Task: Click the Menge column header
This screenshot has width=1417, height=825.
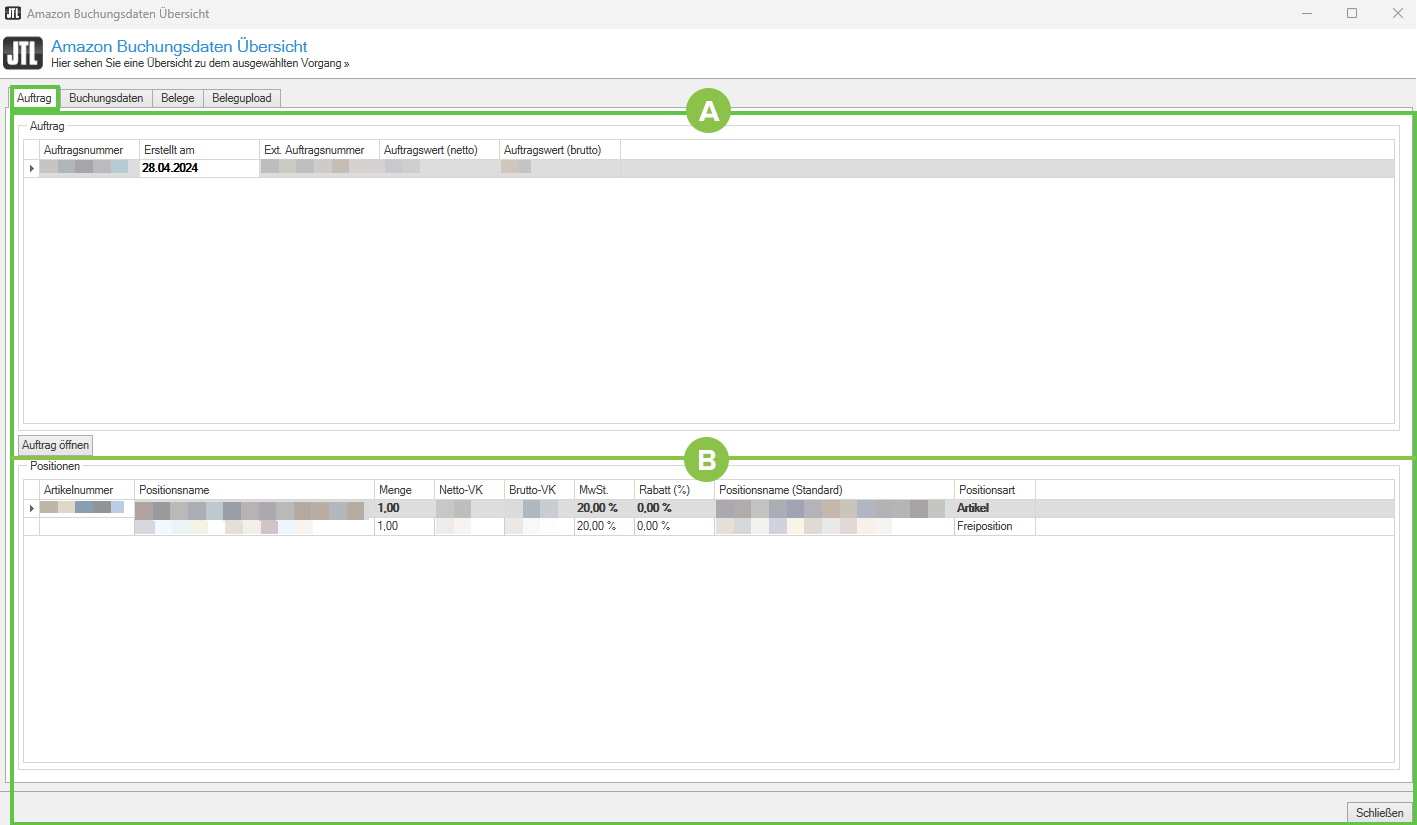Action: (394, 490)
